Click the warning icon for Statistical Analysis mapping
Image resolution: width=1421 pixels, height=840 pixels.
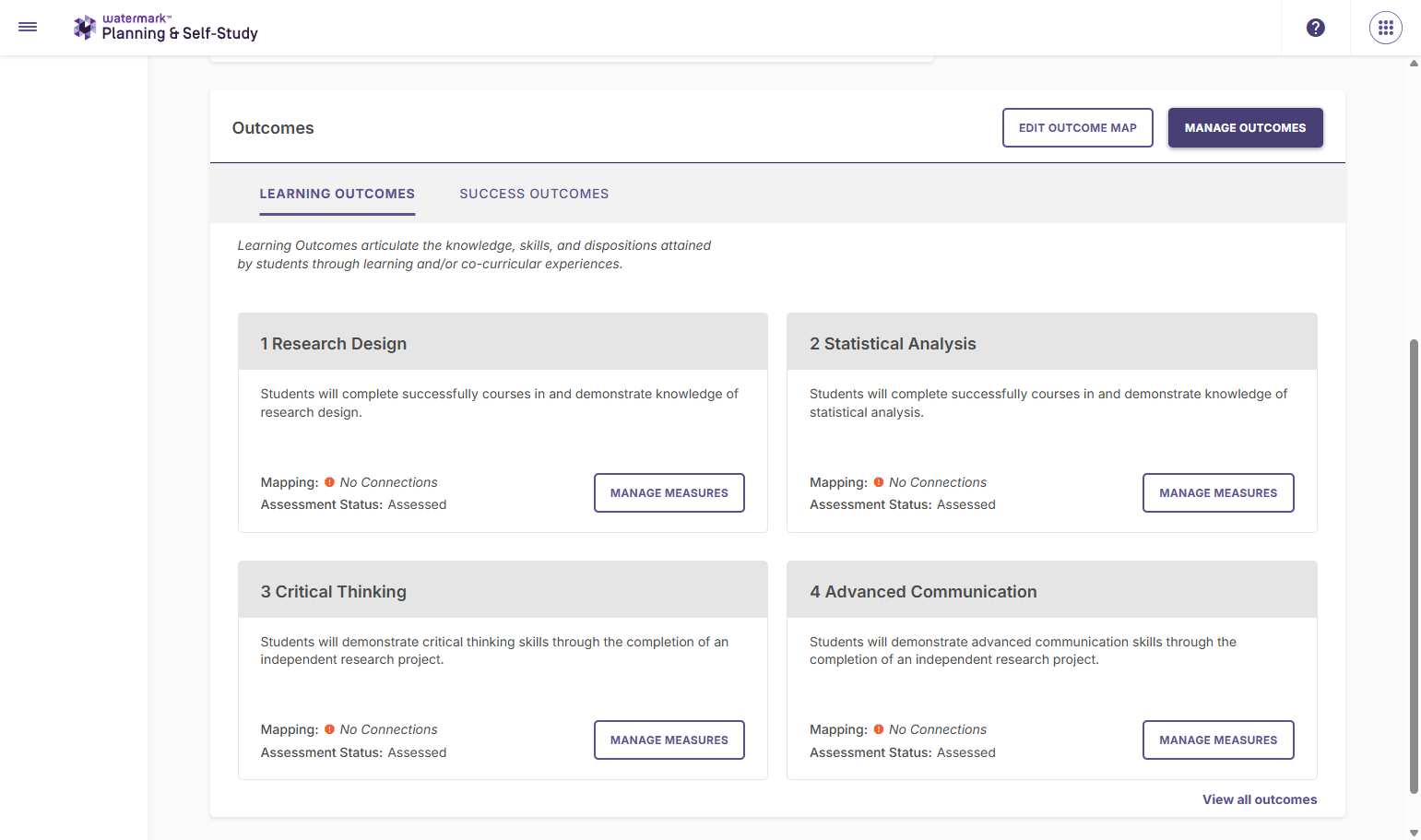(879, 482)
